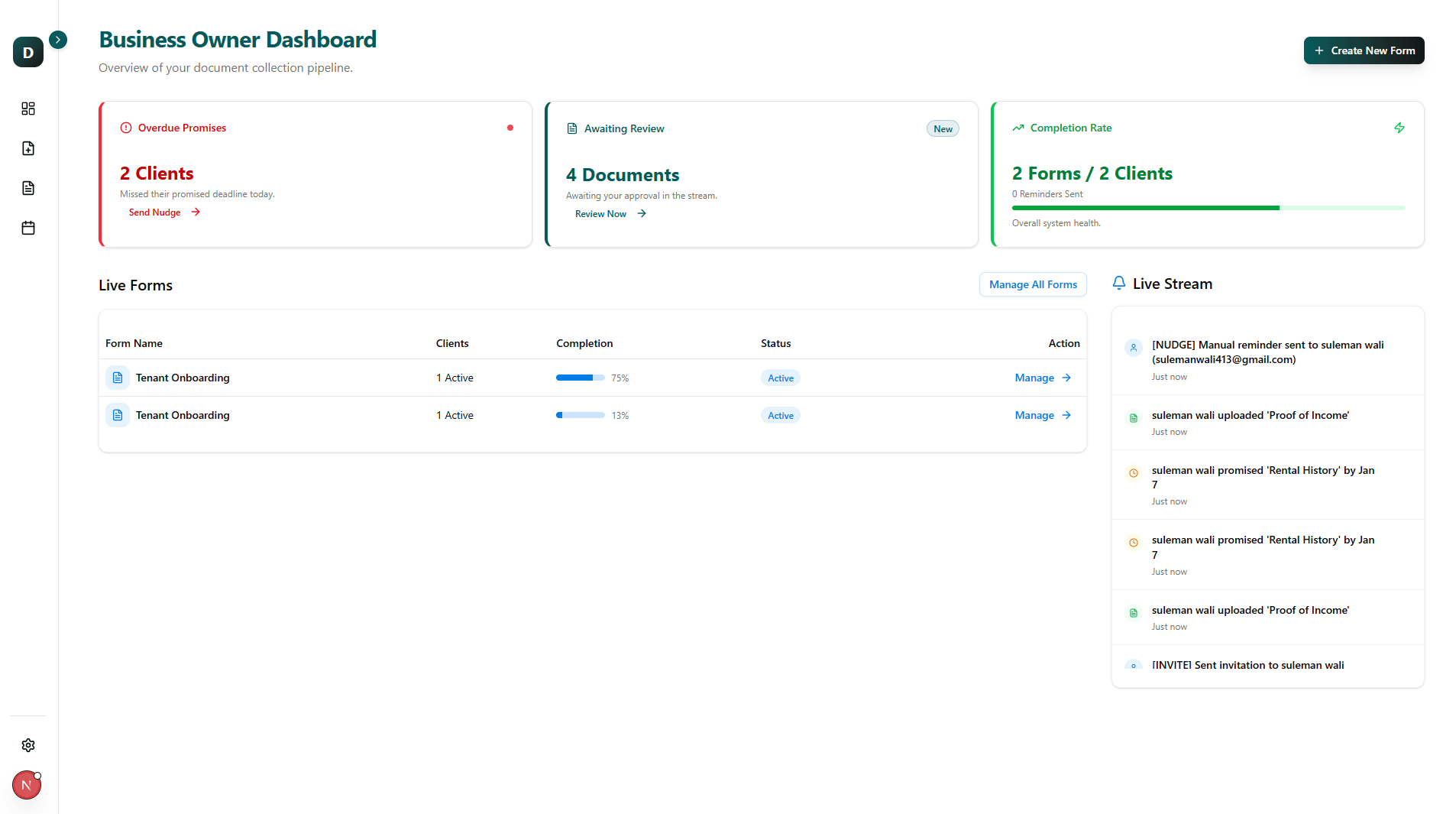Image resolution: width=1456 pixels, height=814 pixels.
Task: Expand the sidebar using the chevron button
Action: (x=58, y=40)
